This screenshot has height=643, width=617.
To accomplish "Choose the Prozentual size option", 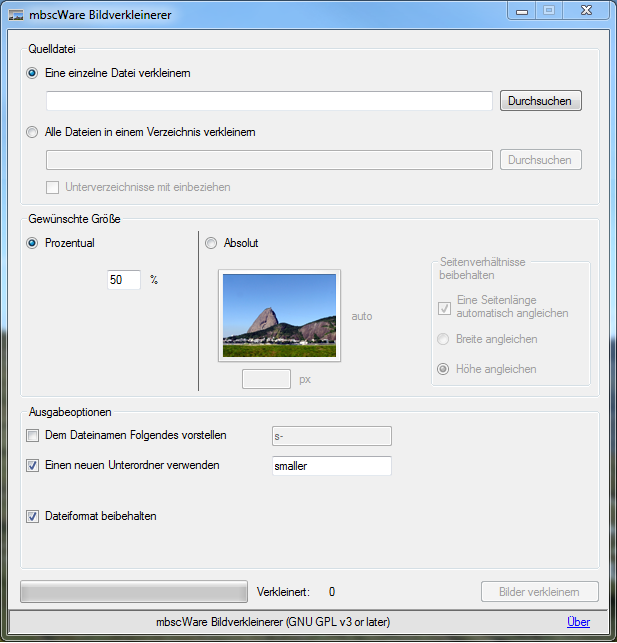I will click(33, 243).
